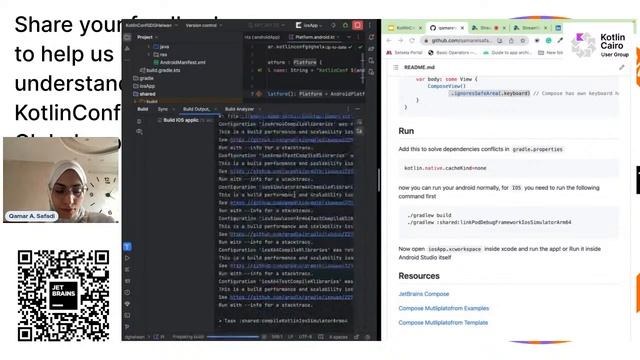
Task: Go back in the Chrome browser
Action: tap(389, 40)
